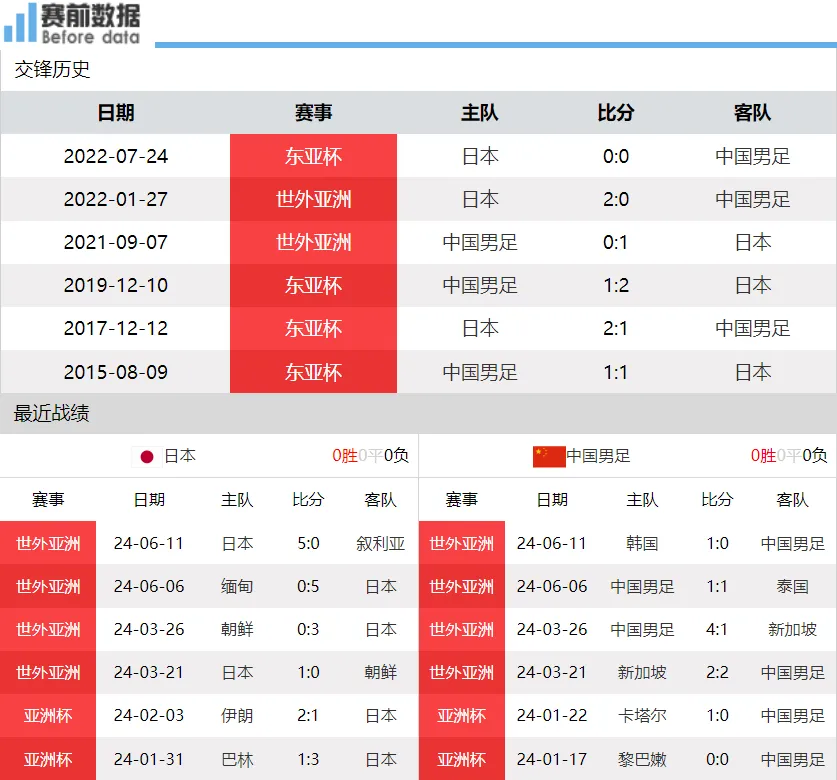837x780 pixels.
Task: Click score 0:5 in the 缅甸 row
Action: (x=308, y=587)
